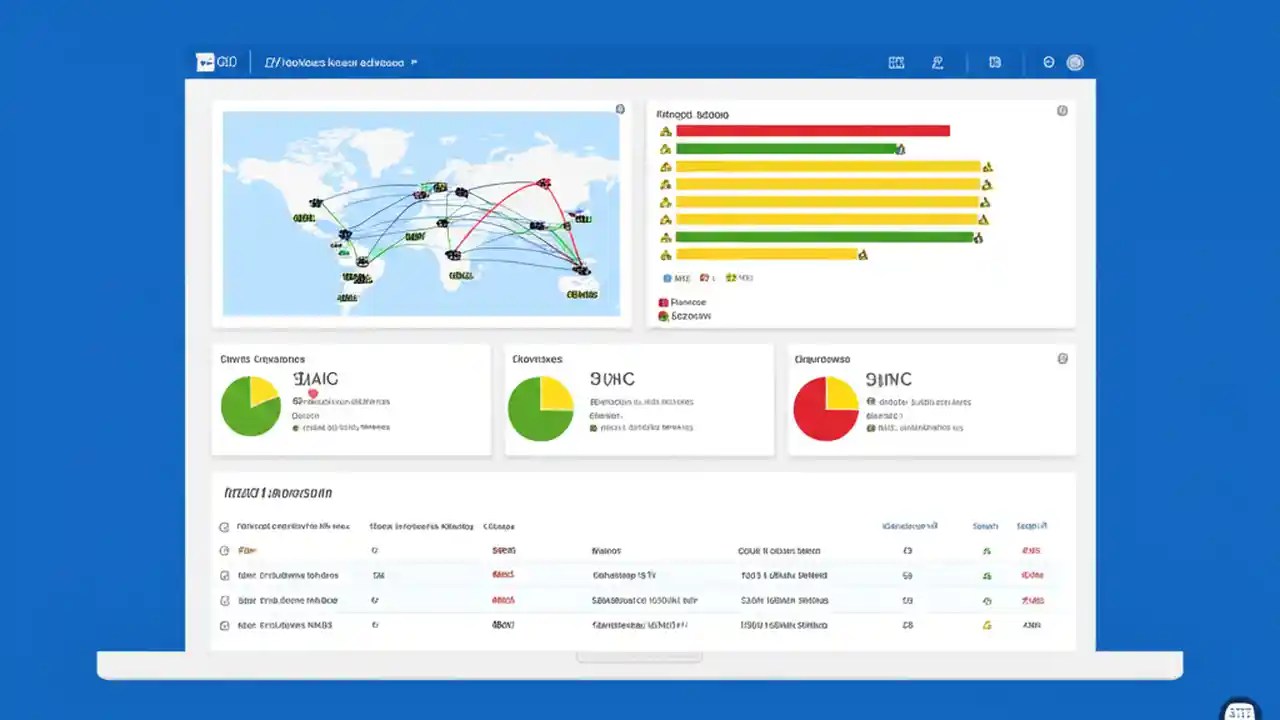
Task: Click the info icon on the bar chart panel
Action: coord(1061,110)
